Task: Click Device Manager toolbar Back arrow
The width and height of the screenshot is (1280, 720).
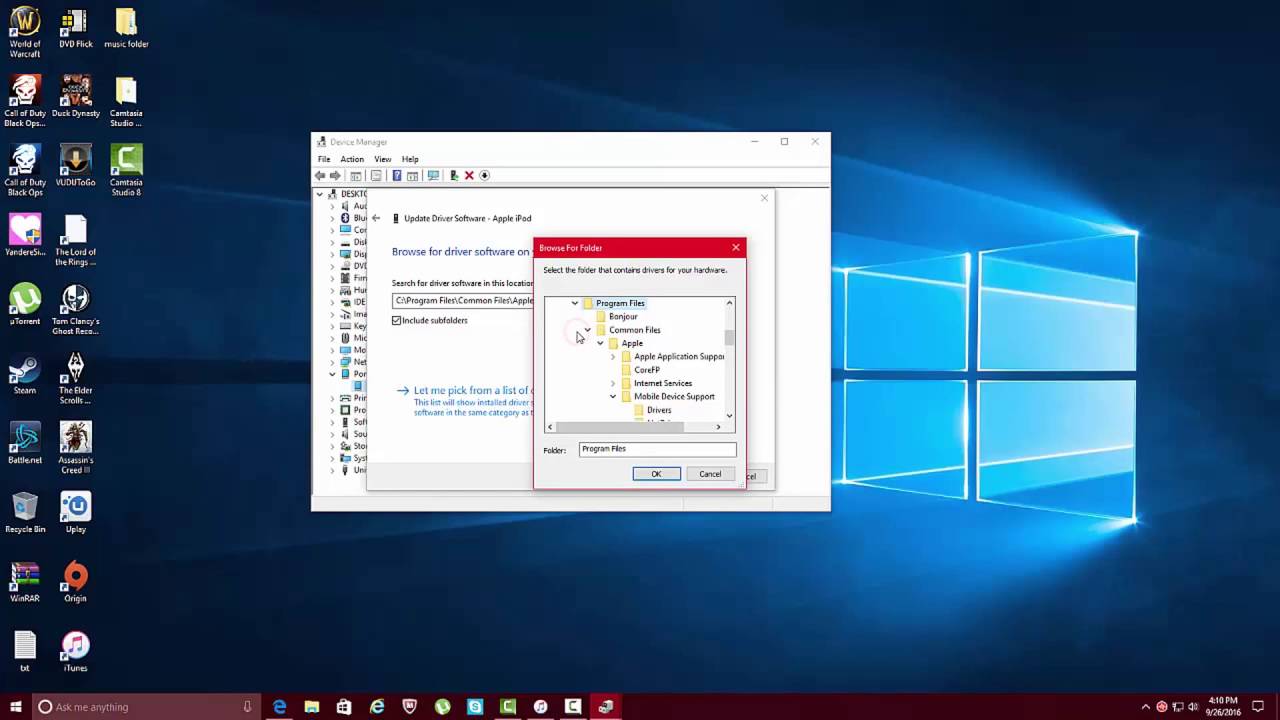Action: pos(320,175)
